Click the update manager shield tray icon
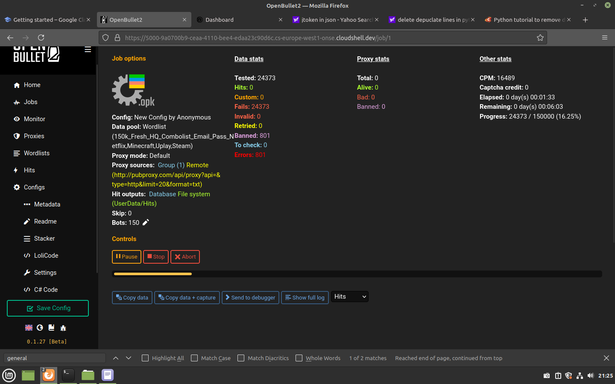This screenshot has width=615, height=384. pos(569,376)
